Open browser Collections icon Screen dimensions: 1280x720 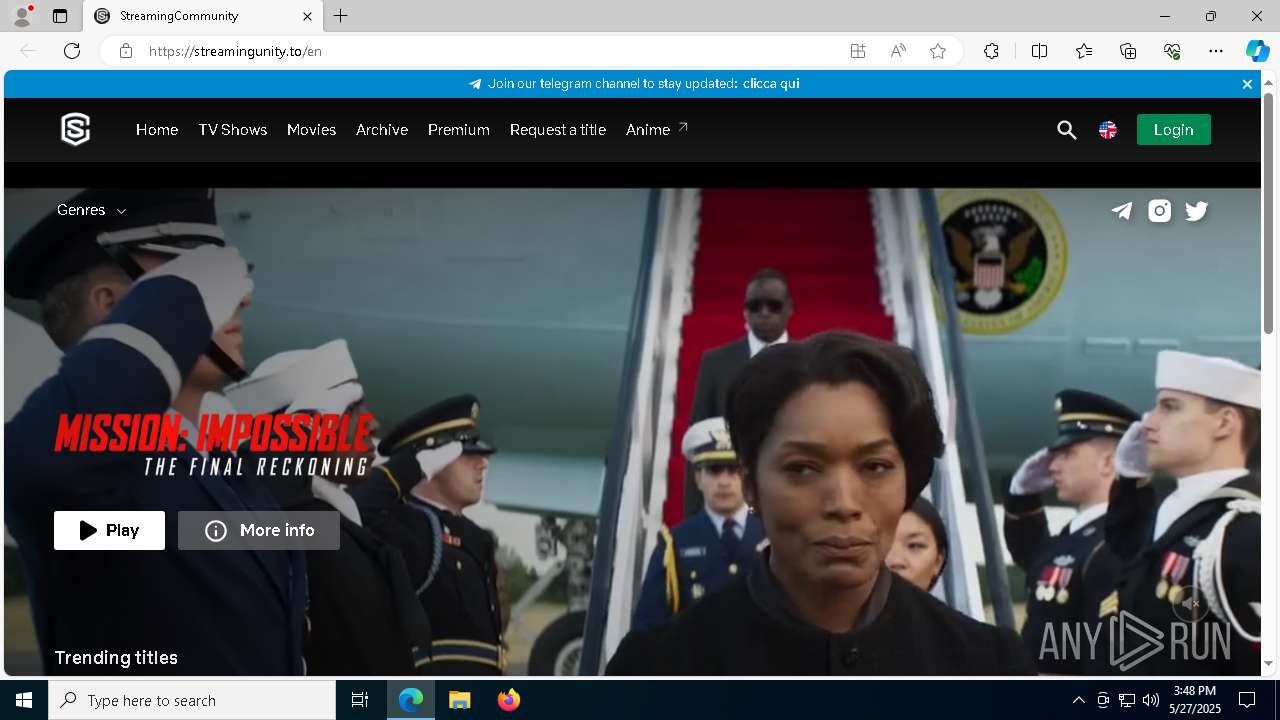coord(1128,51)
